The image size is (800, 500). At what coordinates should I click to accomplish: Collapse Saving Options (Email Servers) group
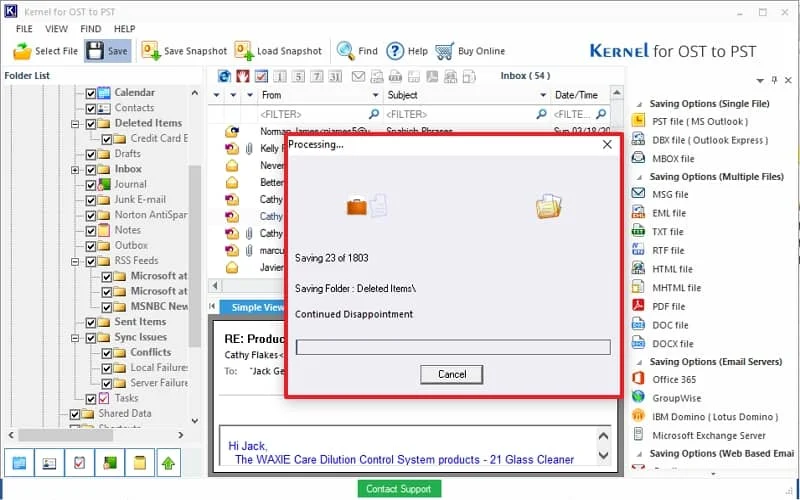pyautogui.click(x=638, y=362)
